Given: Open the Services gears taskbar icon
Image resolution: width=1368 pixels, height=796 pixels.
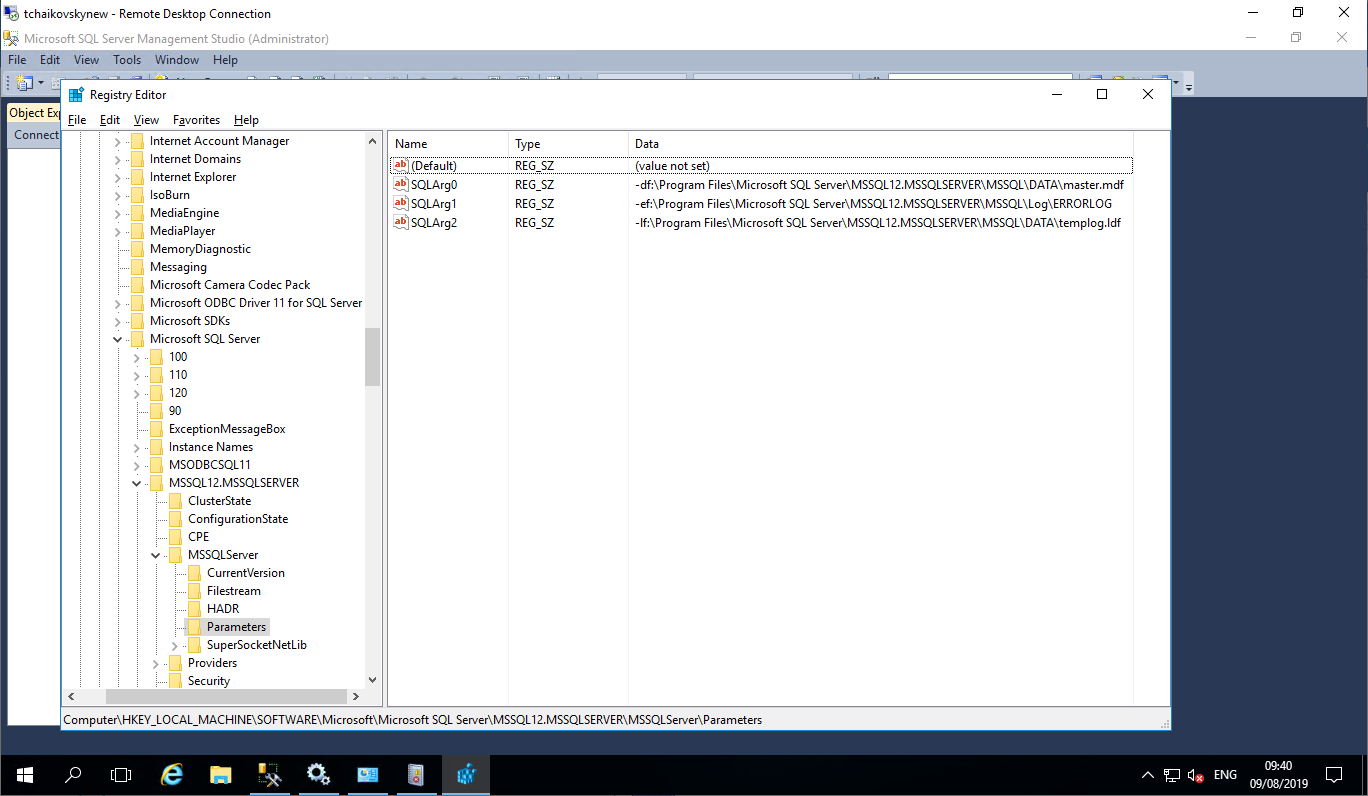Looking at the screenshot, I should [319, 774].
